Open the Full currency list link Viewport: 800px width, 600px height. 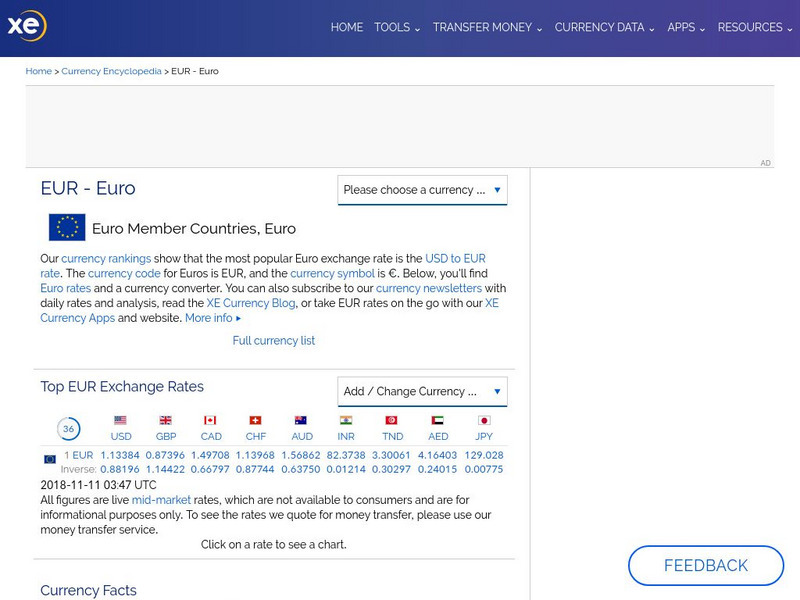273,340
